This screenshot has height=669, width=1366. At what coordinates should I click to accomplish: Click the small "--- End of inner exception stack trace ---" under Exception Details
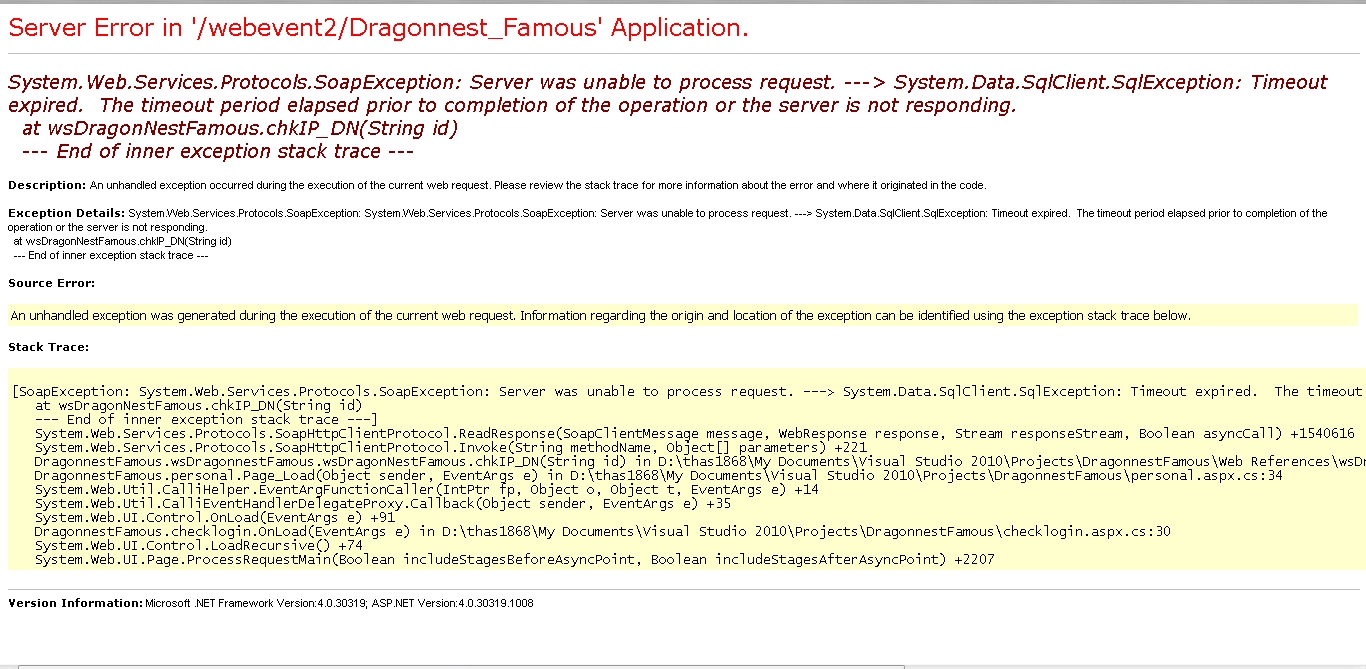(111, 255)
